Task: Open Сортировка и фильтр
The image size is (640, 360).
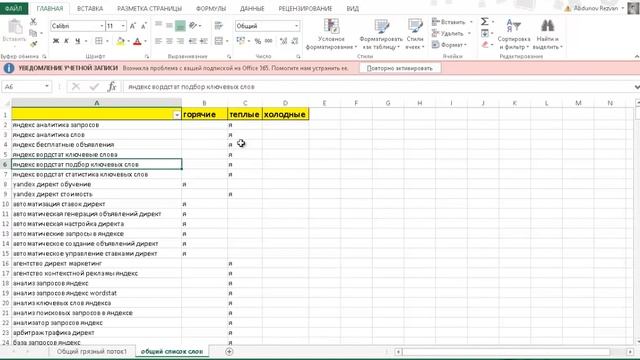Action: coord(514,34)
